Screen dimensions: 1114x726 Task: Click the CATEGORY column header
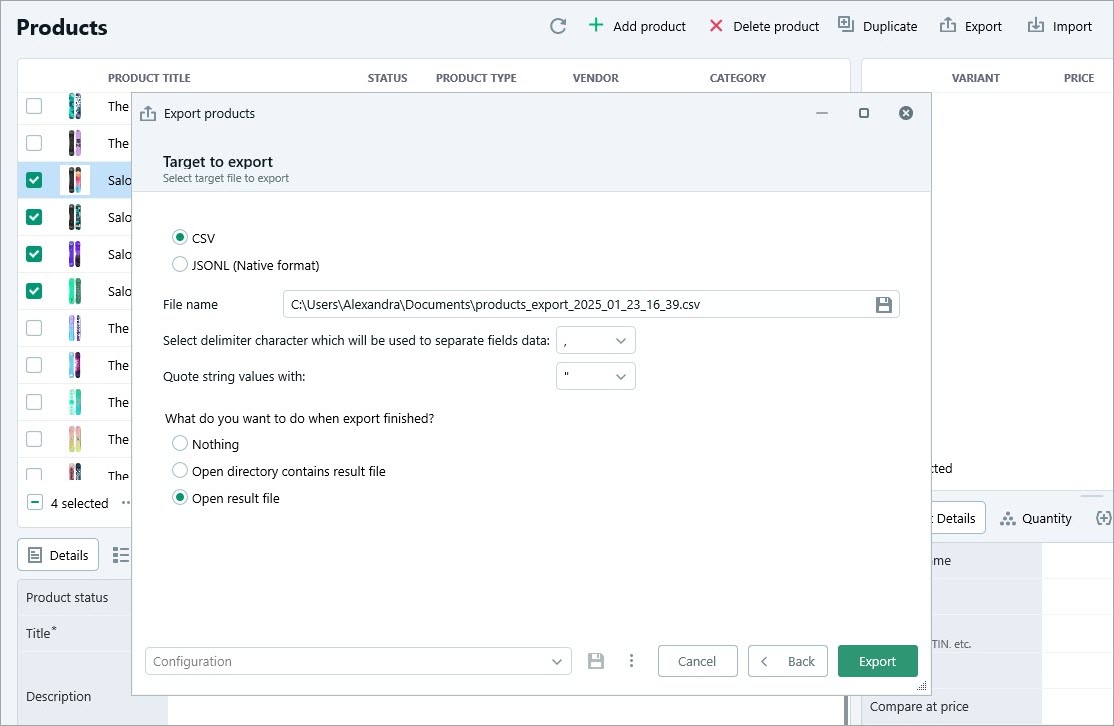pyautogui.click(x=737, y=78)
